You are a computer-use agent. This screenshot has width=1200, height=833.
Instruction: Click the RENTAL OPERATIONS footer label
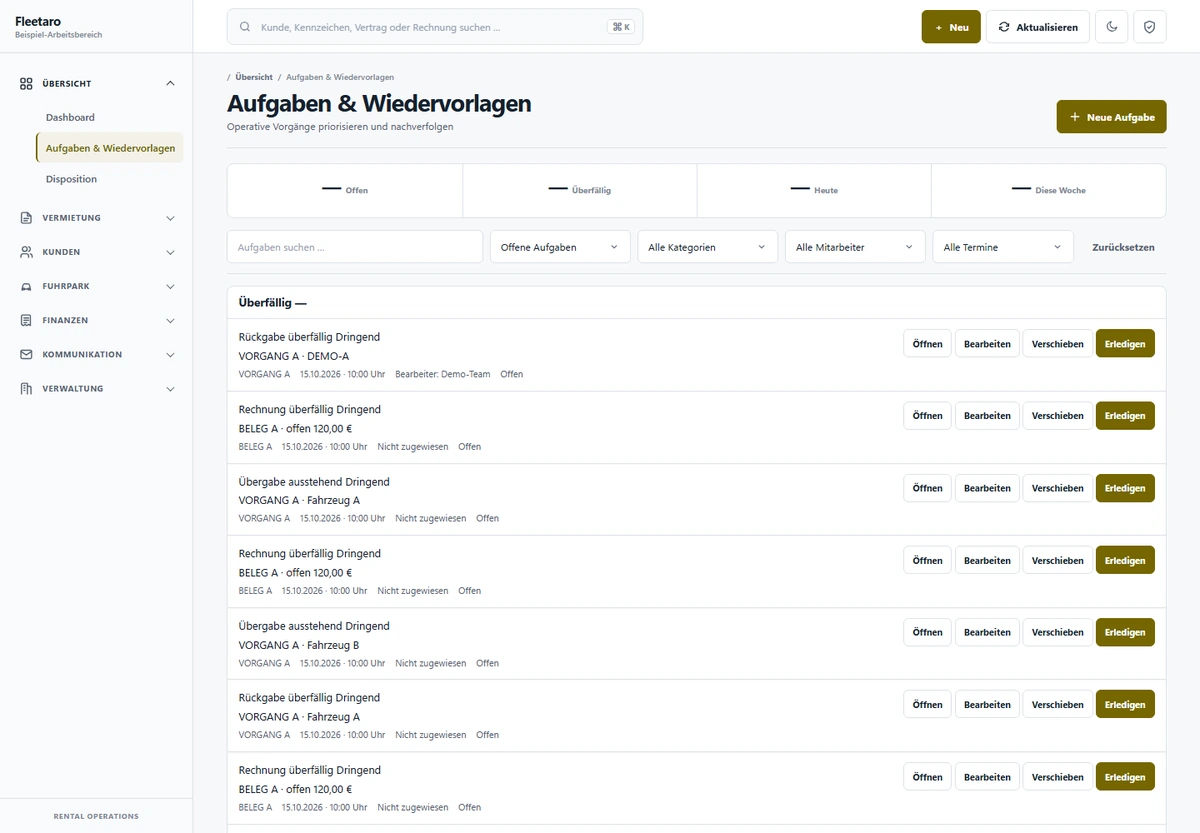[96, 816]
